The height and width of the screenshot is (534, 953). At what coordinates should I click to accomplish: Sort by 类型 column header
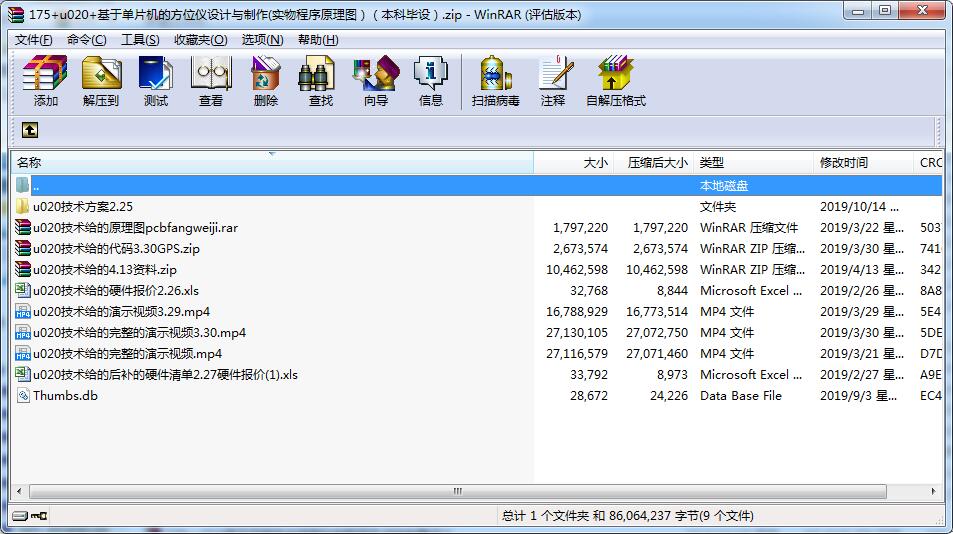pos(754,163)
